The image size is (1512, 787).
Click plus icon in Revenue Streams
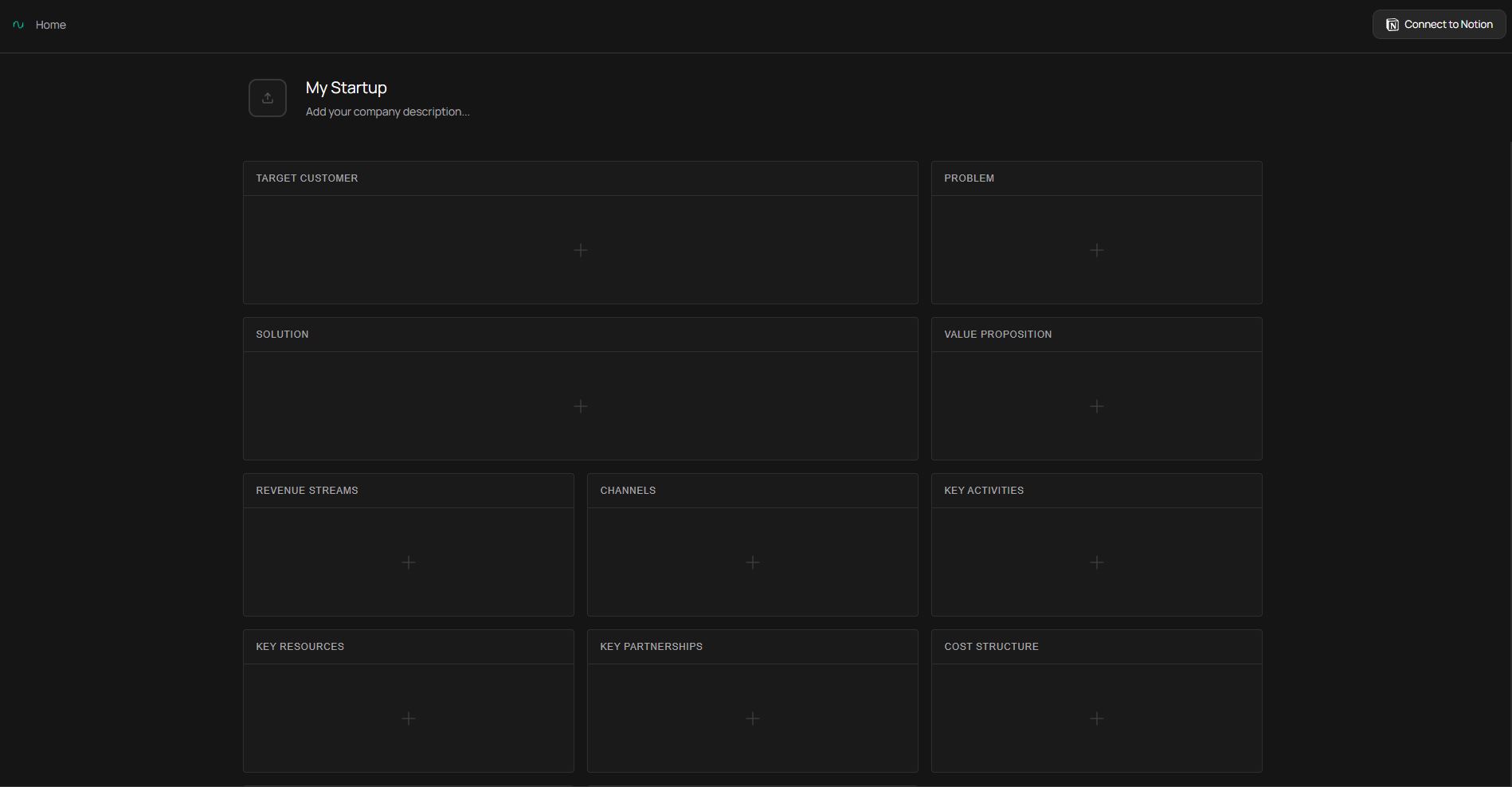(409, 562)
